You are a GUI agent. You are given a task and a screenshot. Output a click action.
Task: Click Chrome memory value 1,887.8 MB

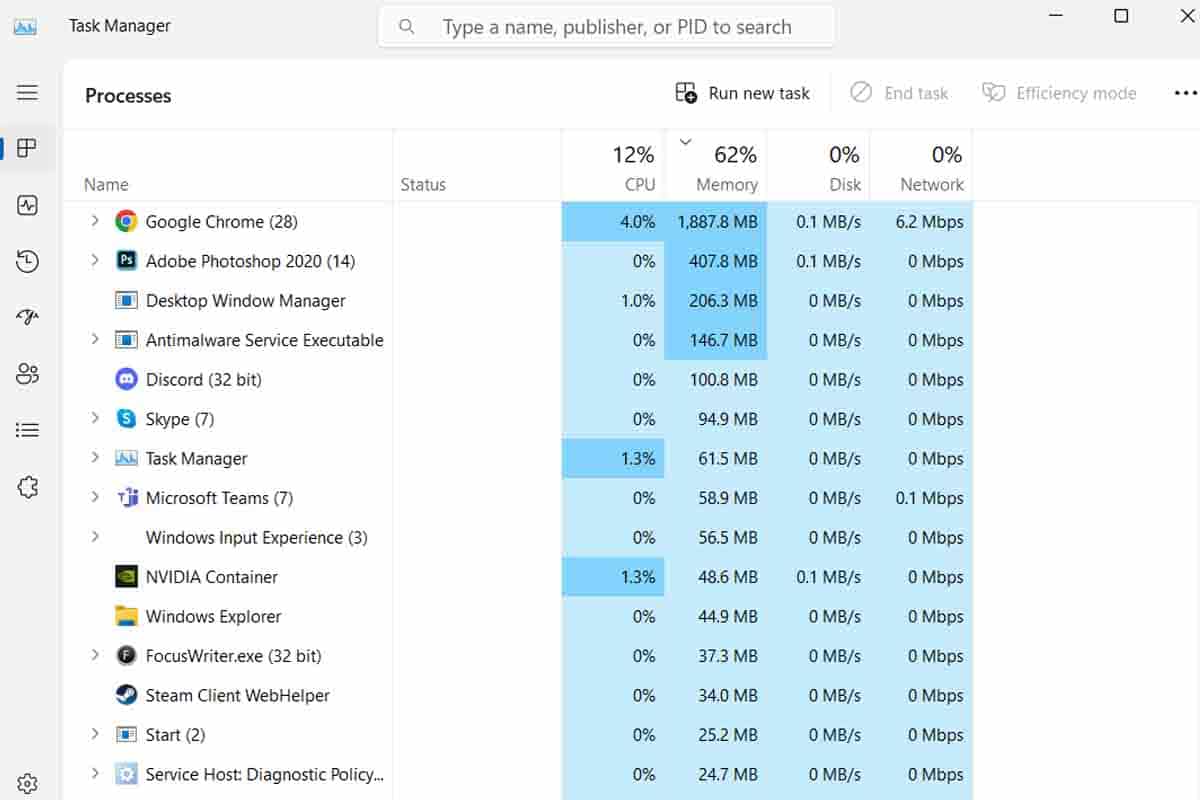tap(717, 222)
